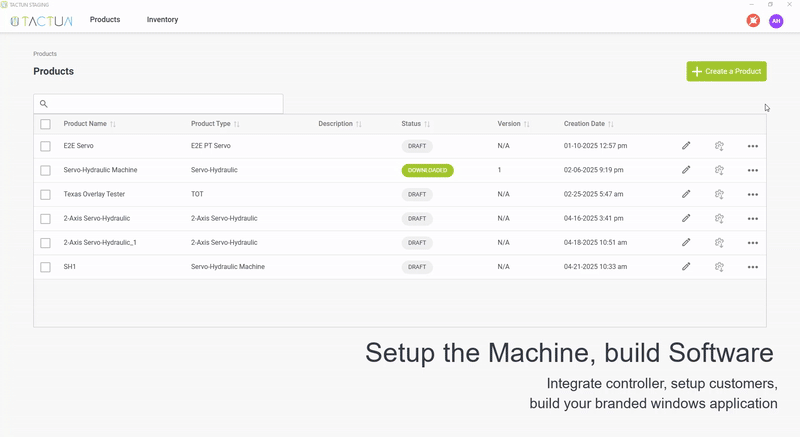Switch to the Inventory menu
The image size is (800, 437).
tap(162, 20)
